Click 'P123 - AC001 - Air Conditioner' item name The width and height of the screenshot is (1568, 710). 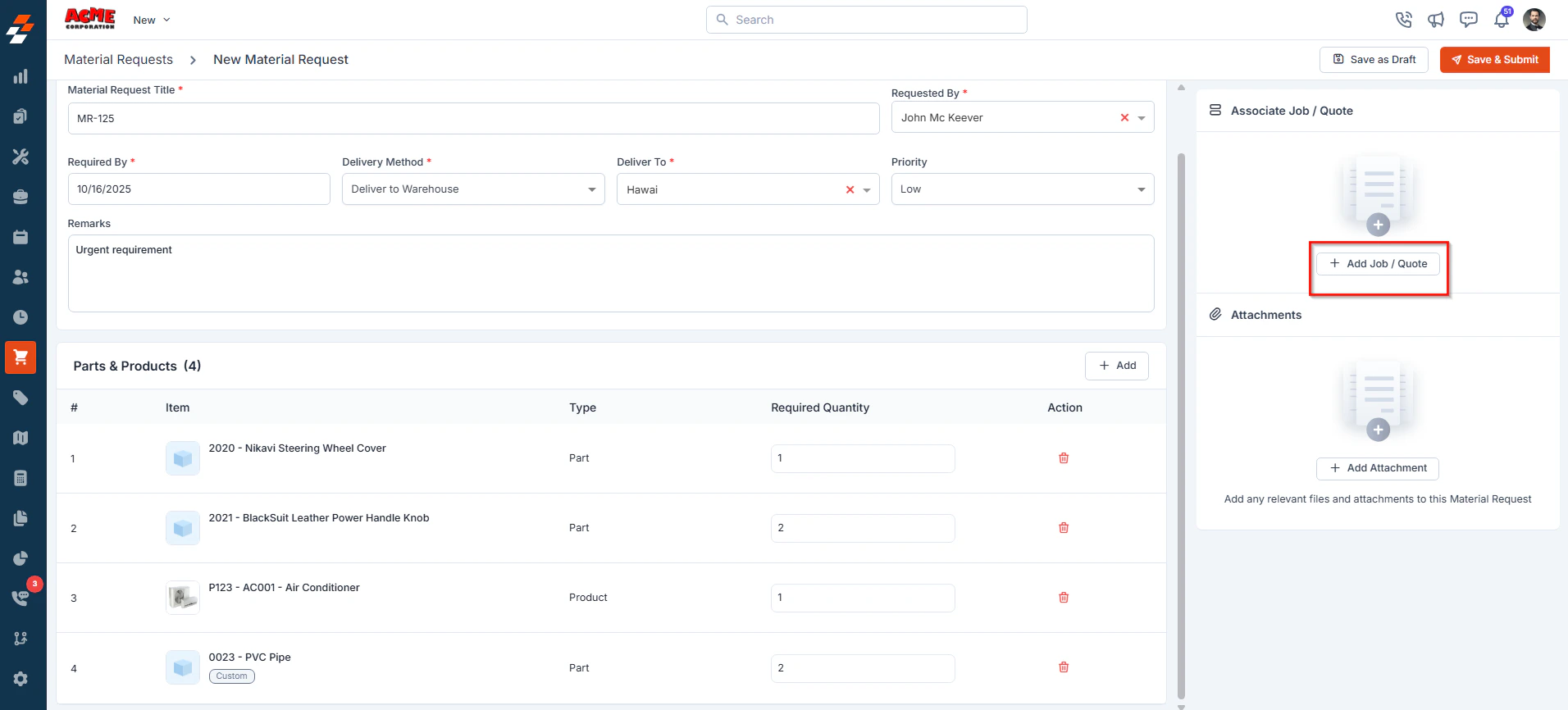pyautogui.click(x=284, y=588)
